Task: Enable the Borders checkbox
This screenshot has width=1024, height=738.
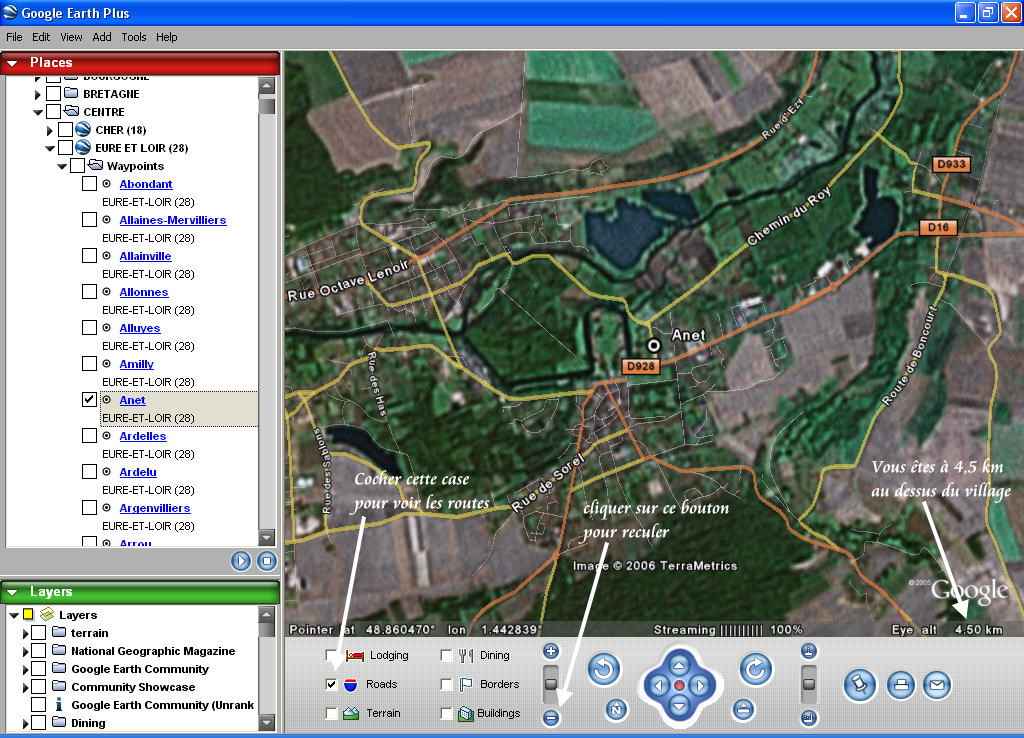Action: pos(447,684)
